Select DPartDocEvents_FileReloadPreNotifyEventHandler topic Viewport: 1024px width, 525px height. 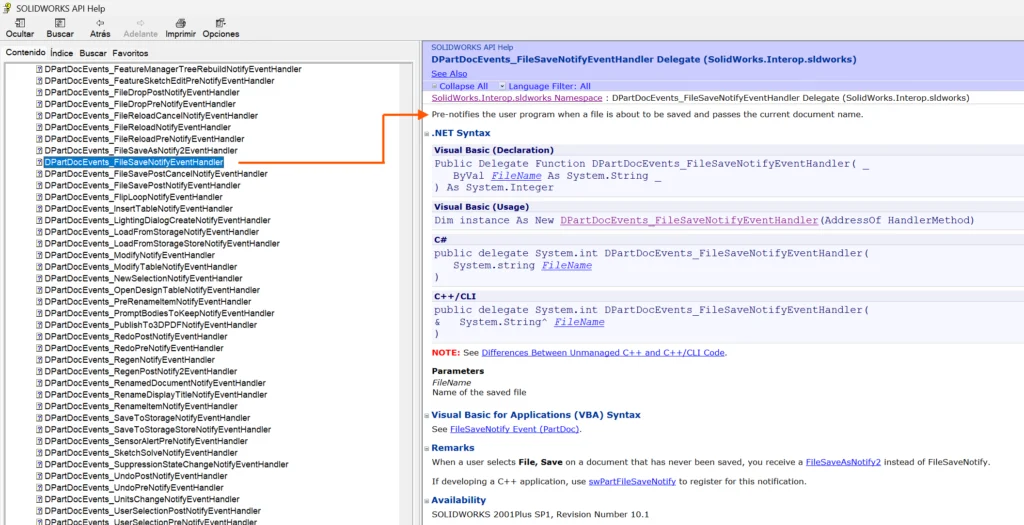pos(144,139)
